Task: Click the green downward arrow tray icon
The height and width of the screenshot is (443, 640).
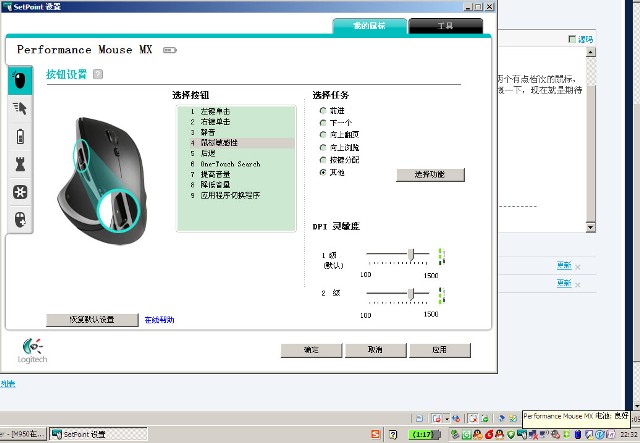Action: pos(567,434)
